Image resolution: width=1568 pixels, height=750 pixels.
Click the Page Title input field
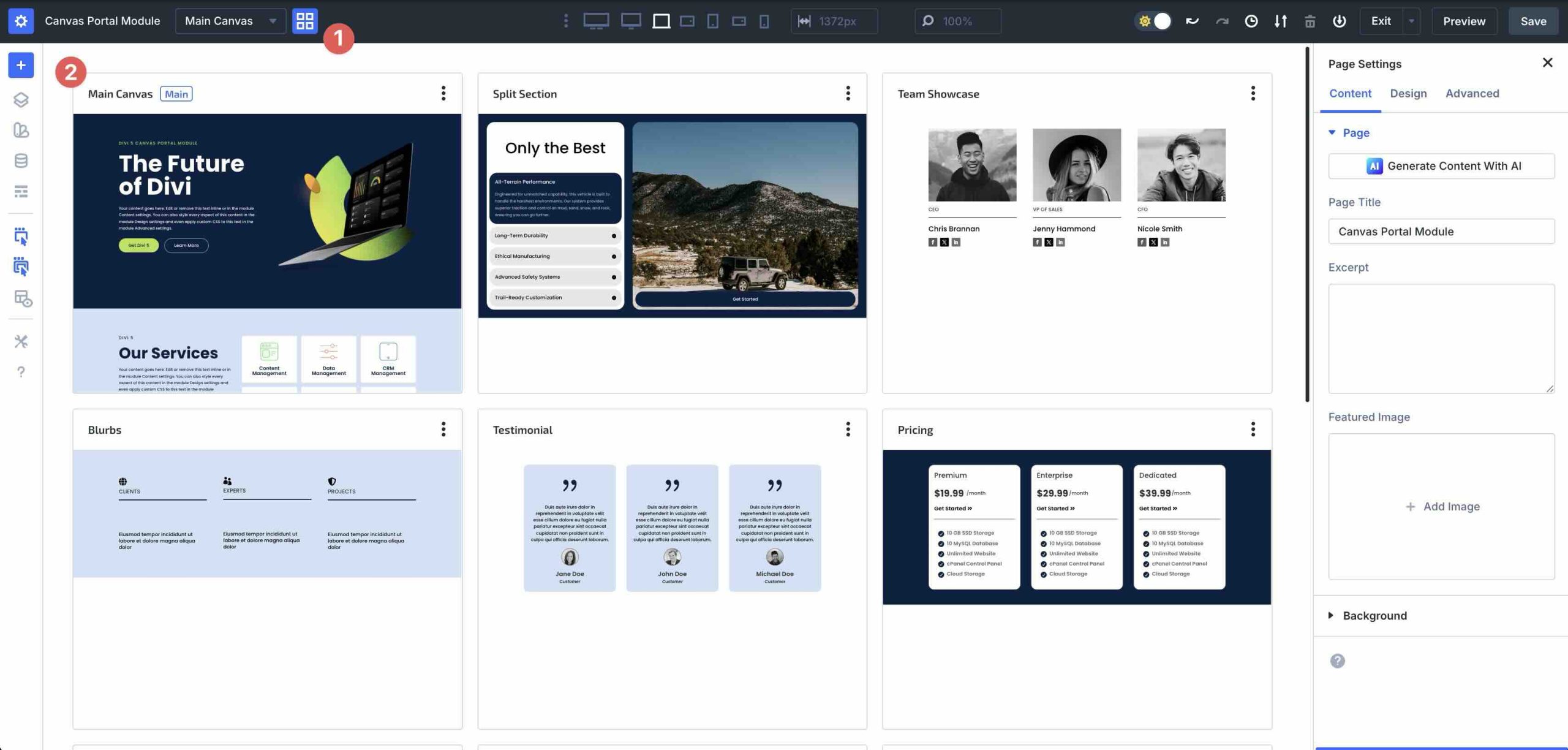[x=1441, y=231]
